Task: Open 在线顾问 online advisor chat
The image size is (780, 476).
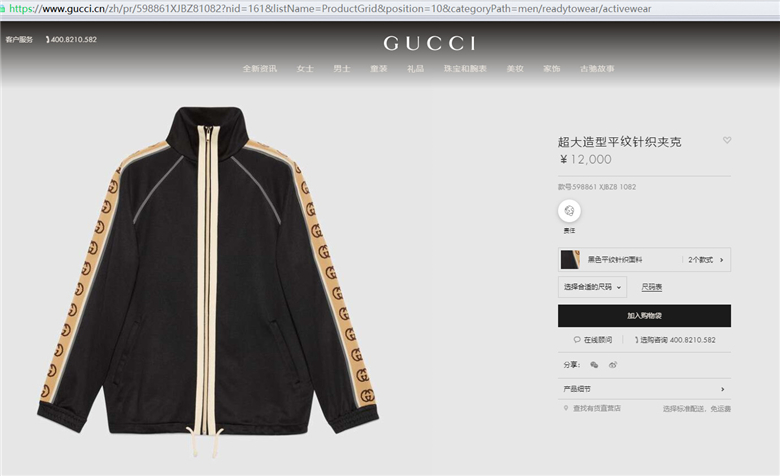Action: coord(593,340)
